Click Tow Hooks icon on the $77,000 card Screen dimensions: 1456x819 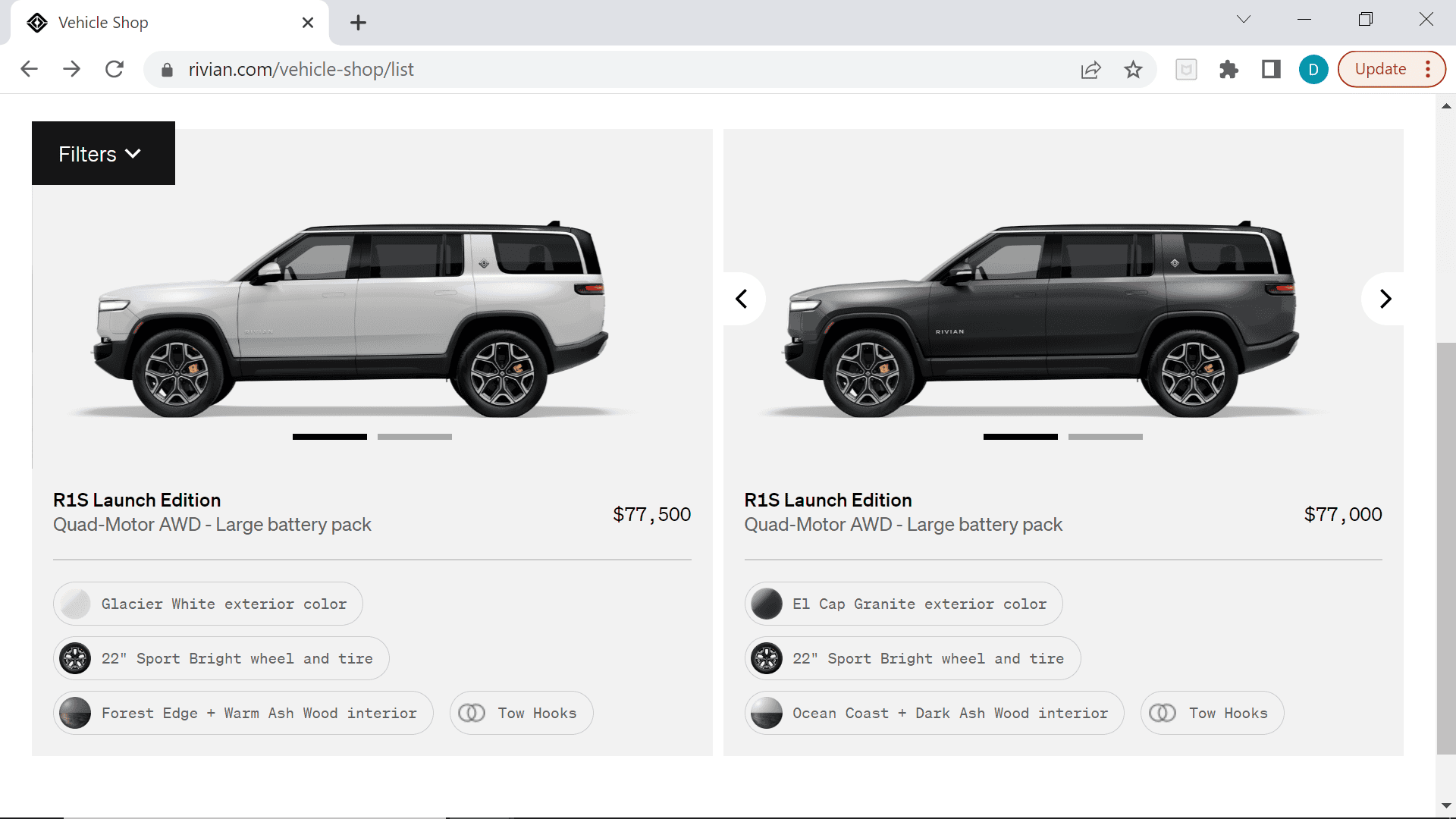click(x=1163, y=714)
